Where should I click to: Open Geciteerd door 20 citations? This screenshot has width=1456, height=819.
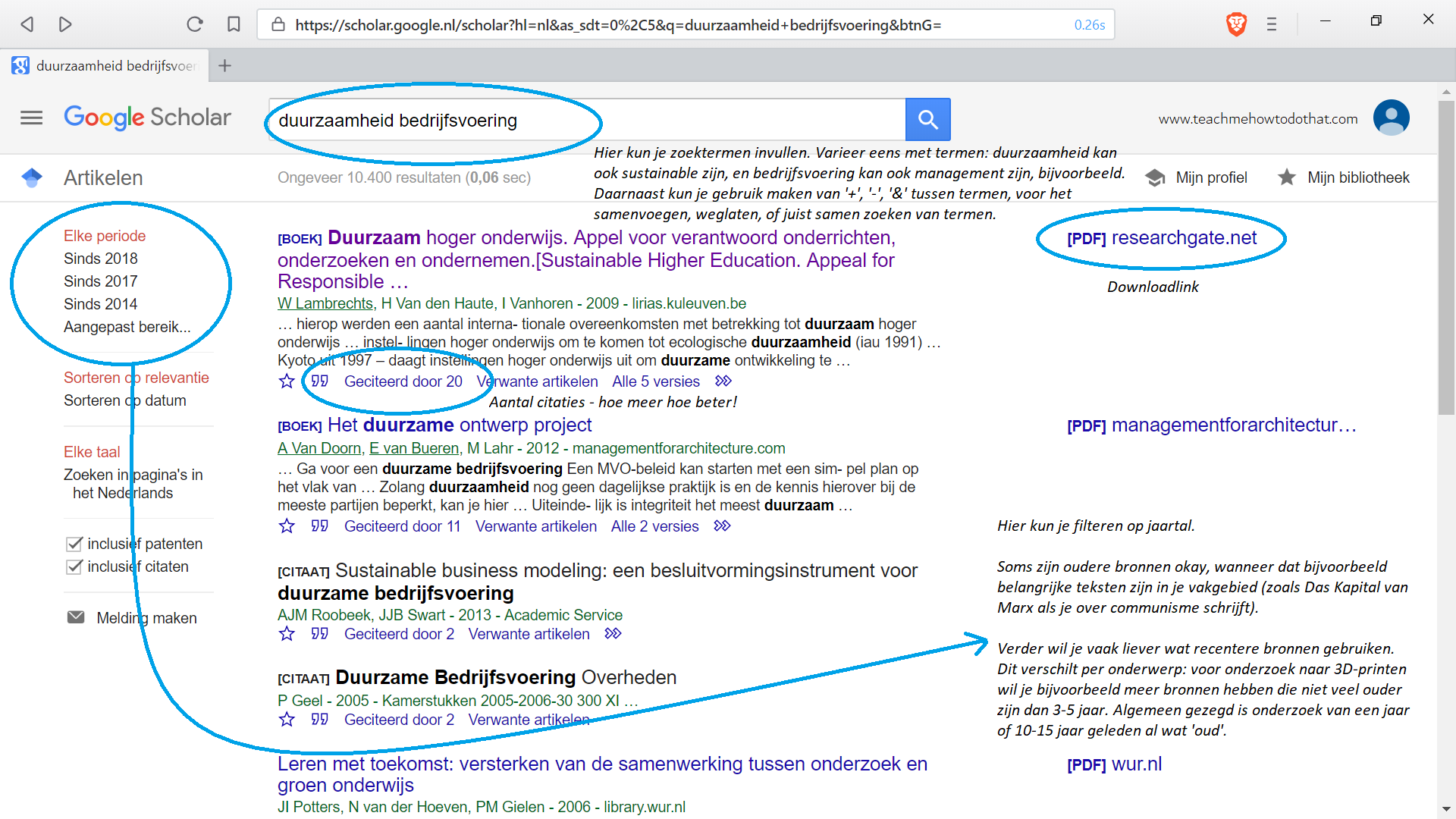pyautogui.click(x=403, y=381)
